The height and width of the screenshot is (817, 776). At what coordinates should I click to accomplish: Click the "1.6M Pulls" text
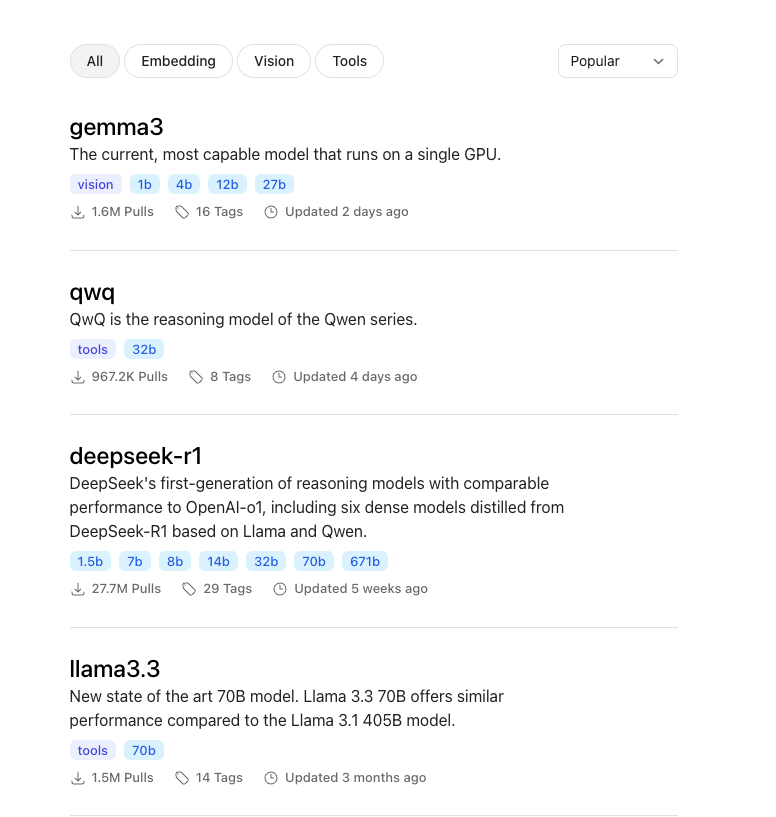pos(122,212)
